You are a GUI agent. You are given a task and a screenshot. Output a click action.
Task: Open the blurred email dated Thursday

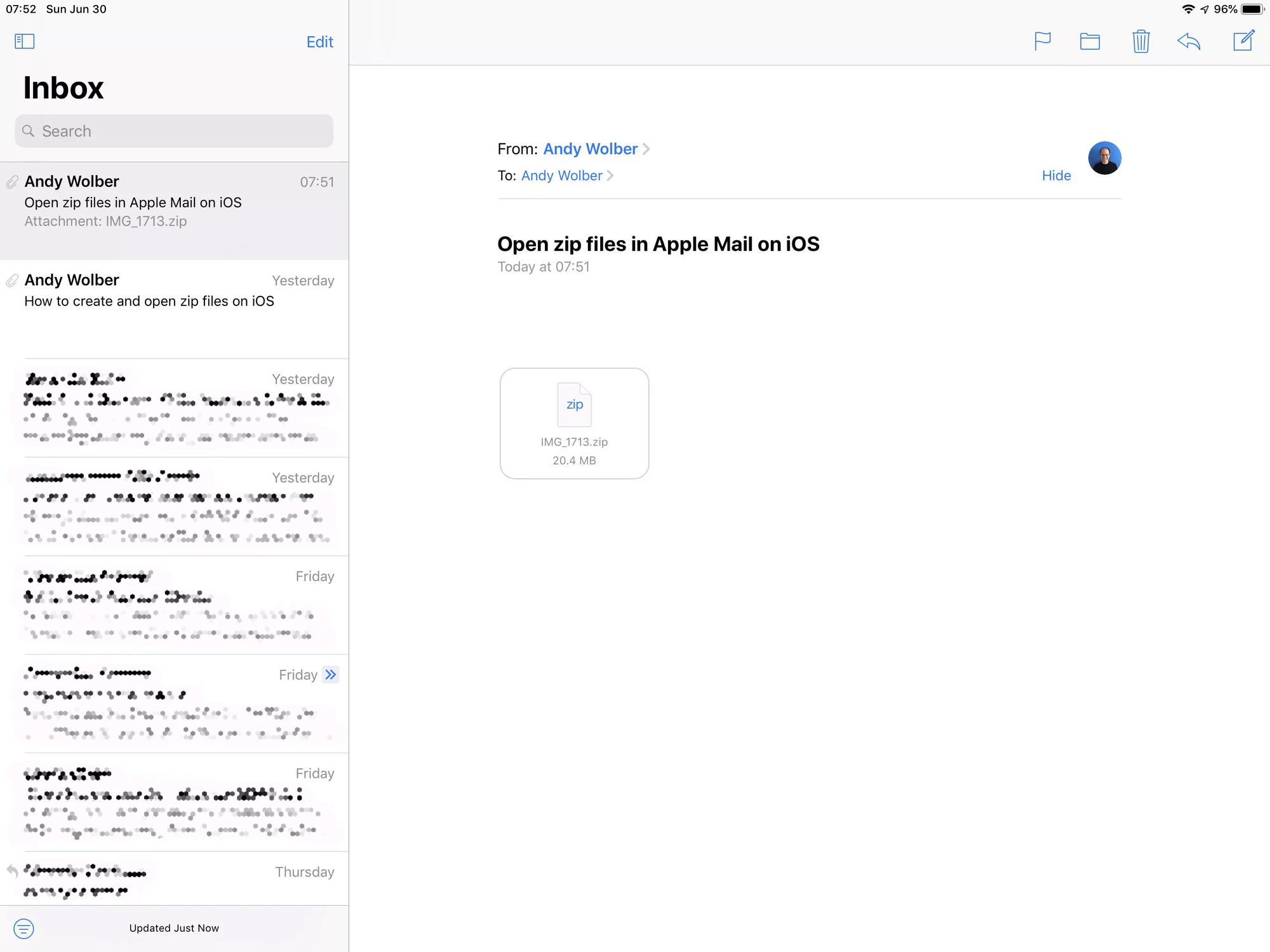coord(174,879)
